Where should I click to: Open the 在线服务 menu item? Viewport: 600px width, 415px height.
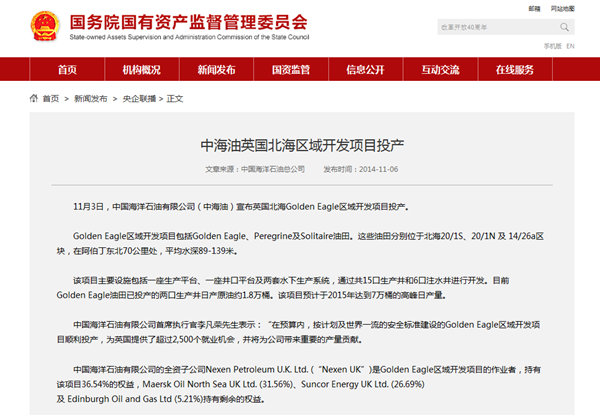click(514, 69)
